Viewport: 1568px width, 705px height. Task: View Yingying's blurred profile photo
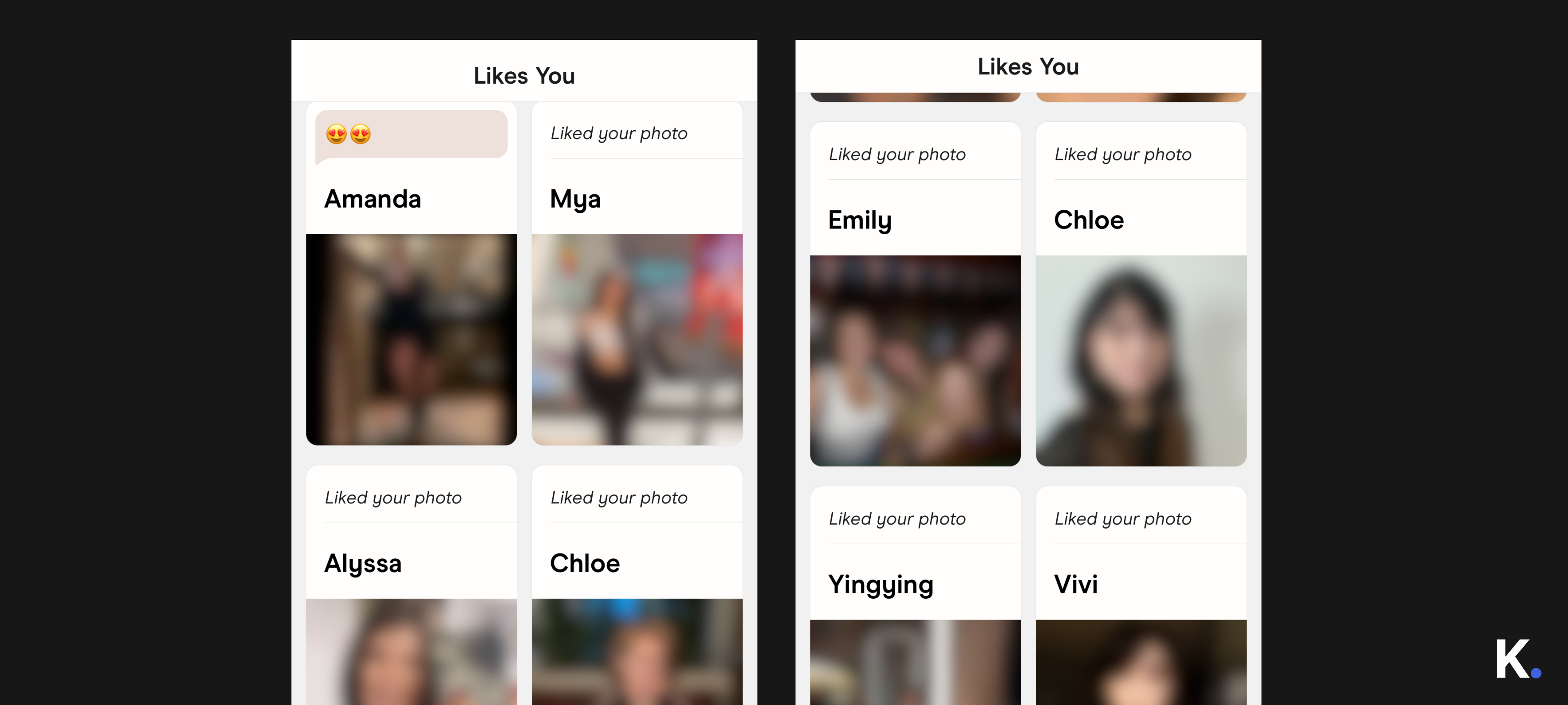click(x=916, y=662)
